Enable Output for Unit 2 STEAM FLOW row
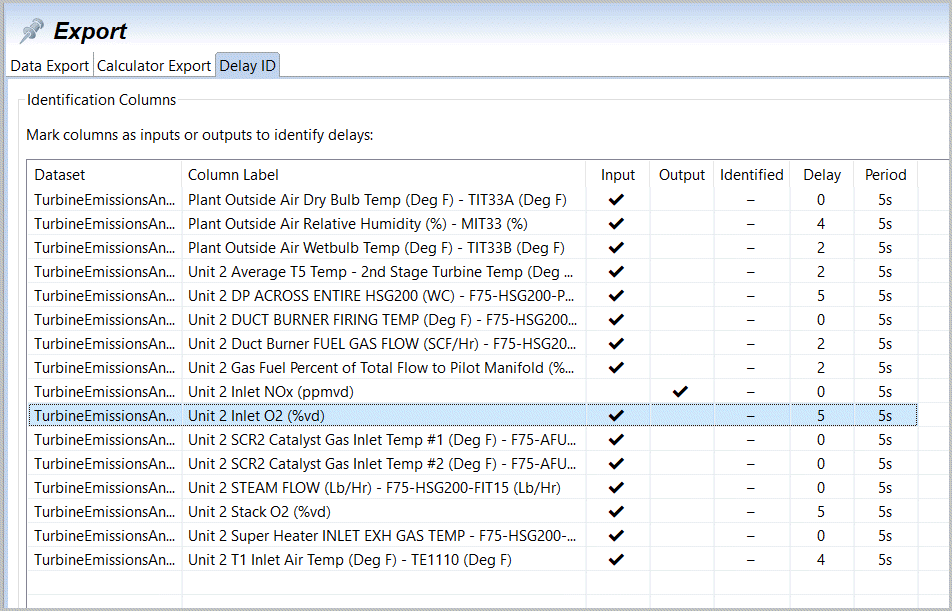This screenshot has height=611, width=952. 681,488
